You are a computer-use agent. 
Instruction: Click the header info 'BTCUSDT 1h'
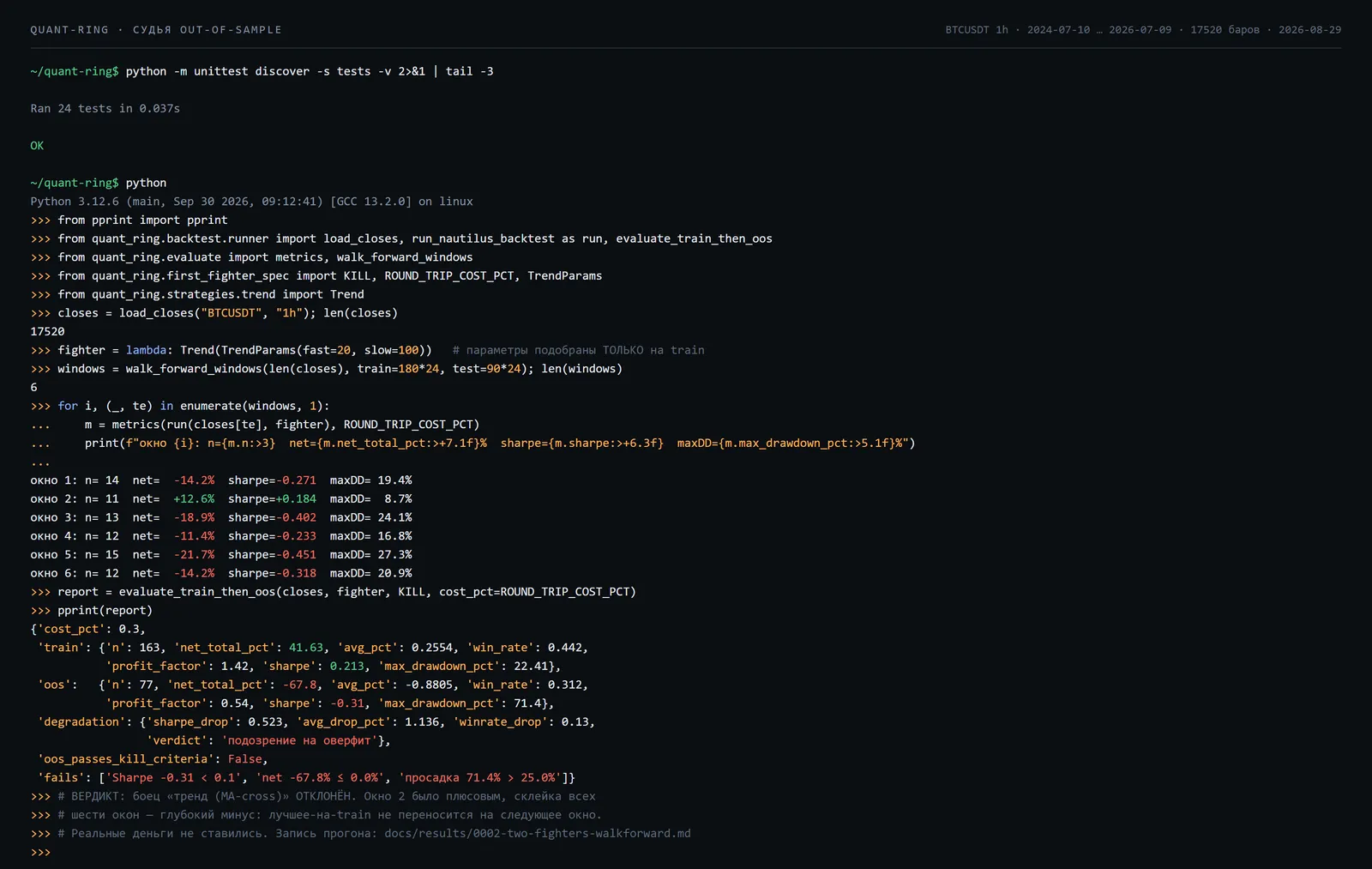pos(977,30)
